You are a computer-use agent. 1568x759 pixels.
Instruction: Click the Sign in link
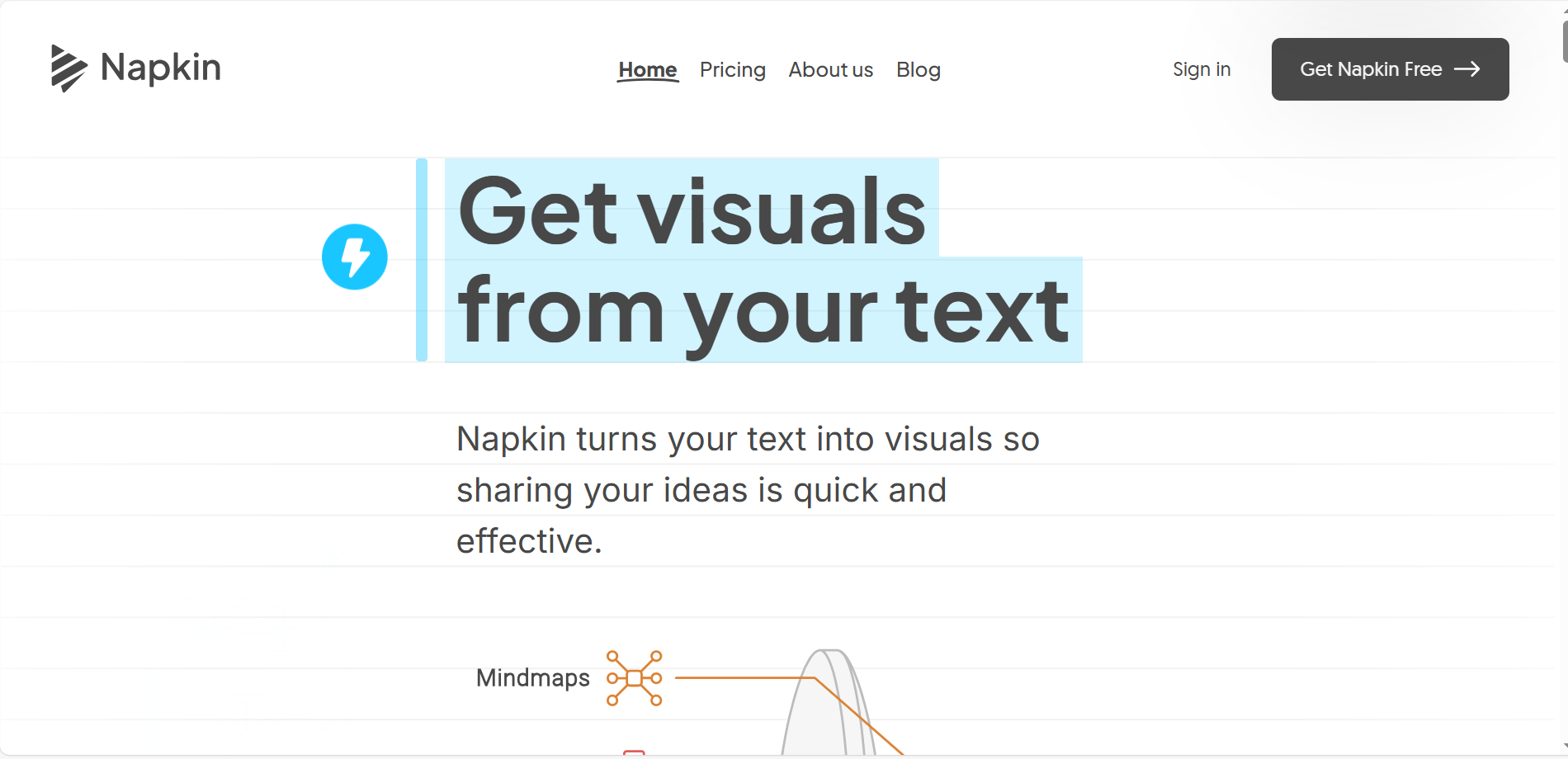click(x=1202, y=69)
